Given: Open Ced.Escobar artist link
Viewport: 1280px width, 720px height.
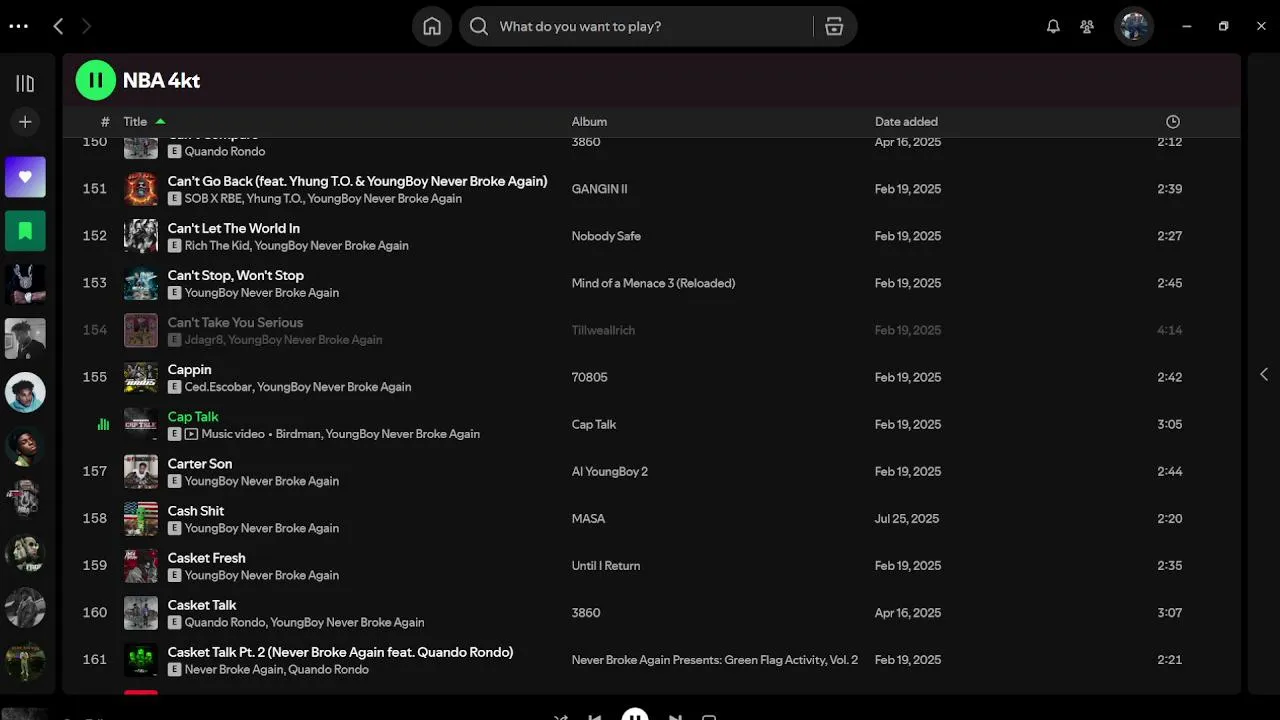Looking at the screenshot, I should point(218,387).
